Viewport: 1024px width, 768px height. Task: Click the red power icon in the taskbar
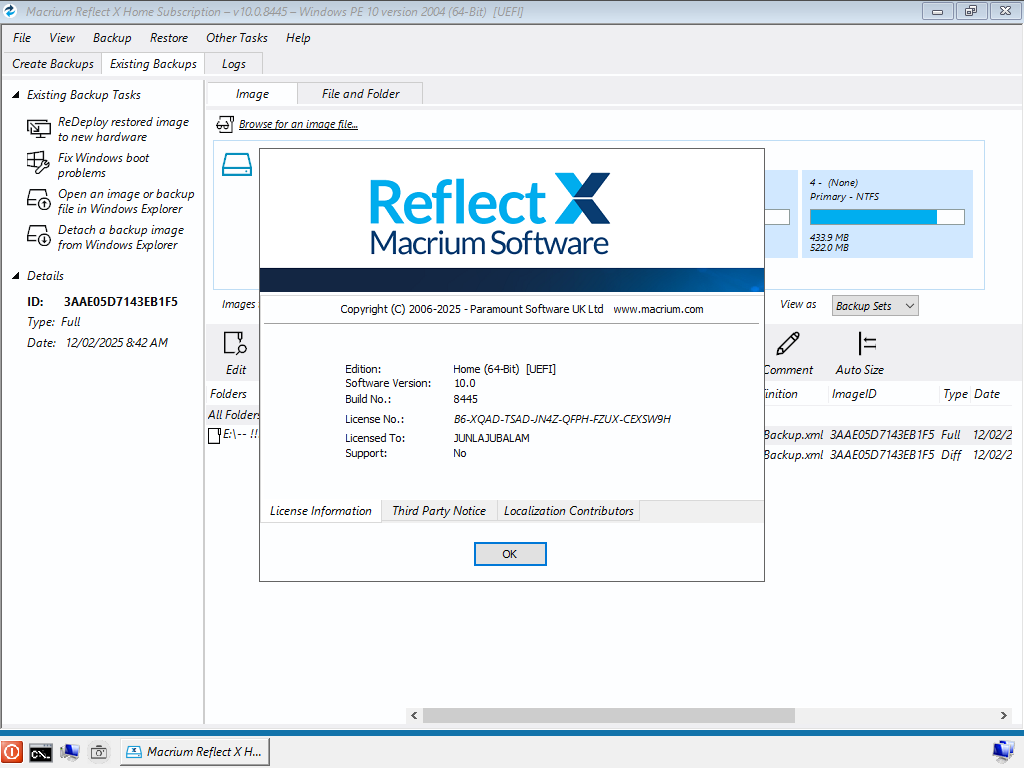(x=11, y=752)
